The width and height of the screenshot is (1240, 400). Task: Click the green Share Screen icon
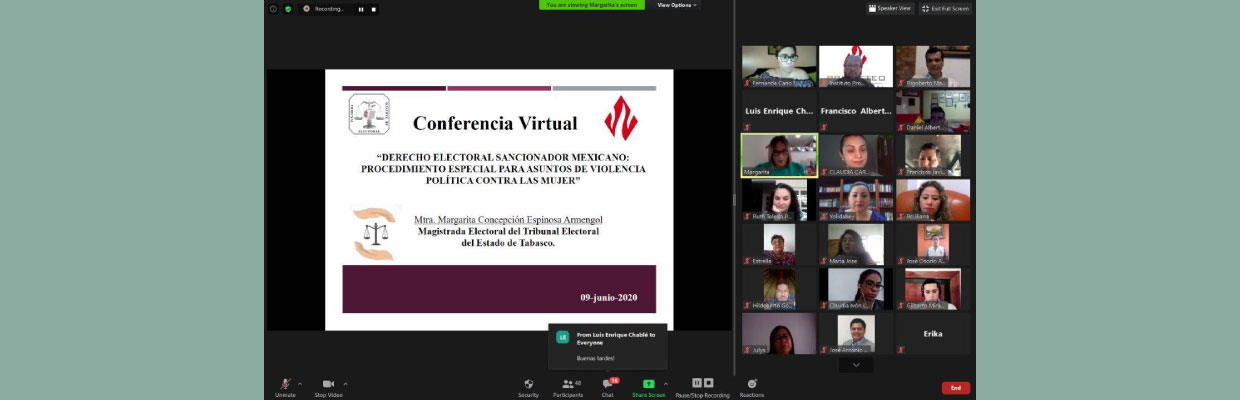pos(648,384)
